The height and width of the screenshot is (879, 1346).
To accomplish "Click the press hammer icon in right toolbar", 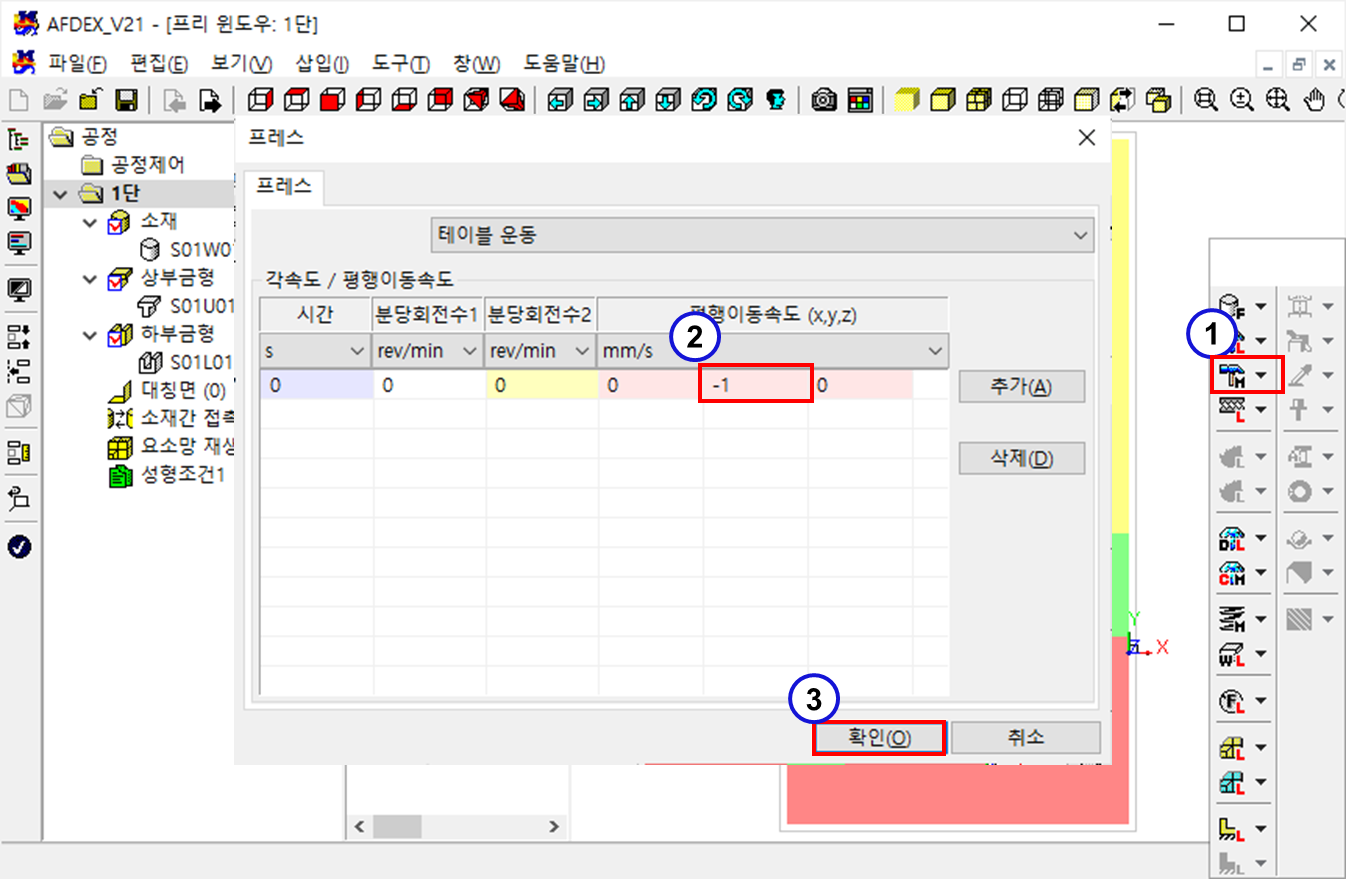I will tap(1232, 375).
